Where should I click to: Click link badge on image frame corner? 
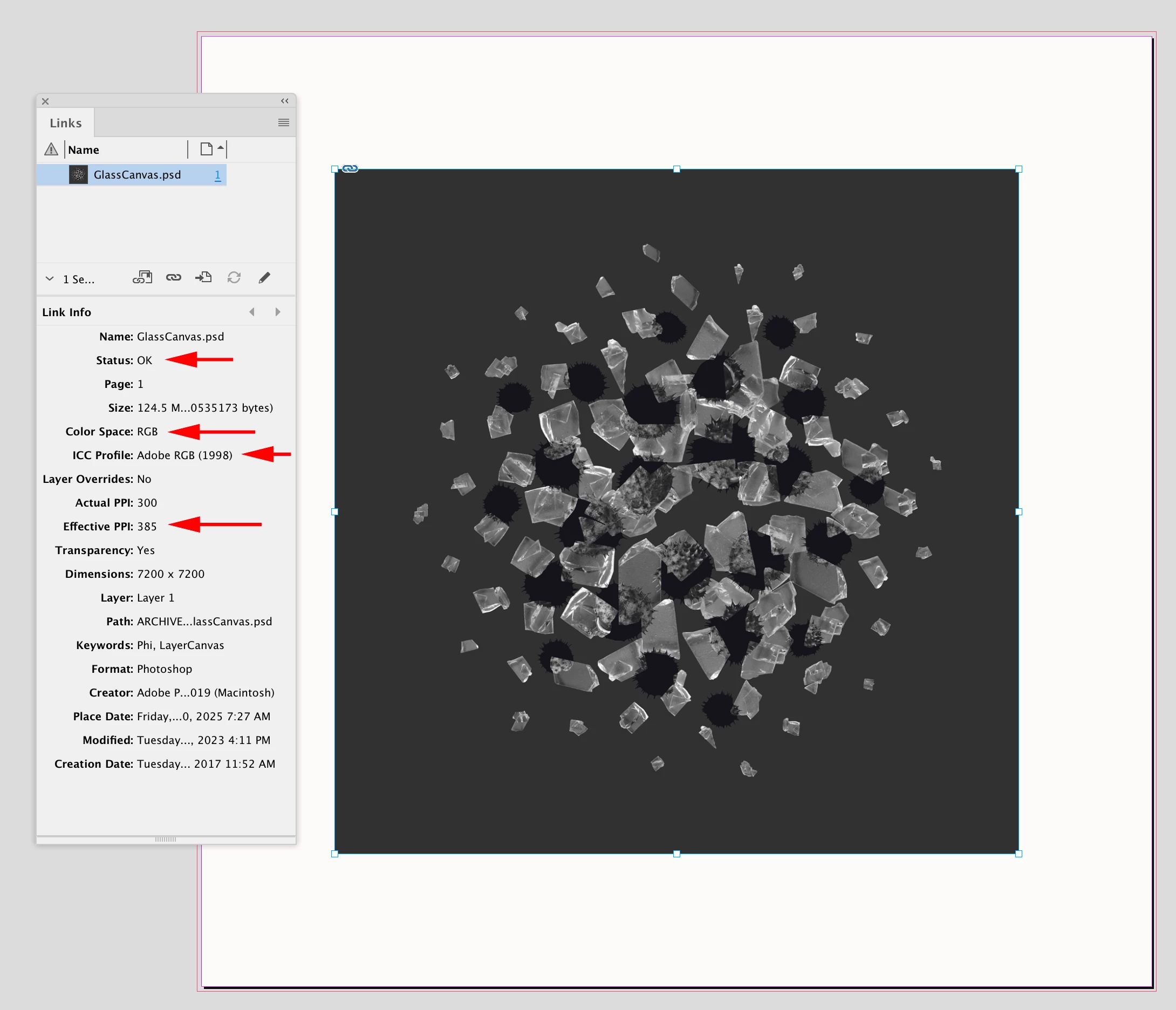350,169
